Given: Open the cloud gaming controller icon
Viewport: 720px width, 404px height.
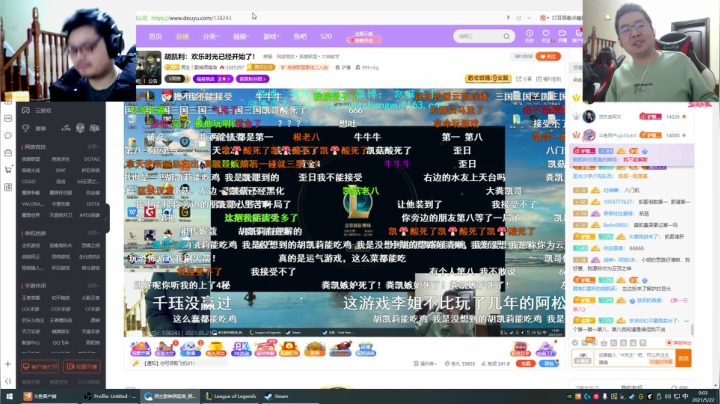Looking at the screenshot, I should 26,110.
